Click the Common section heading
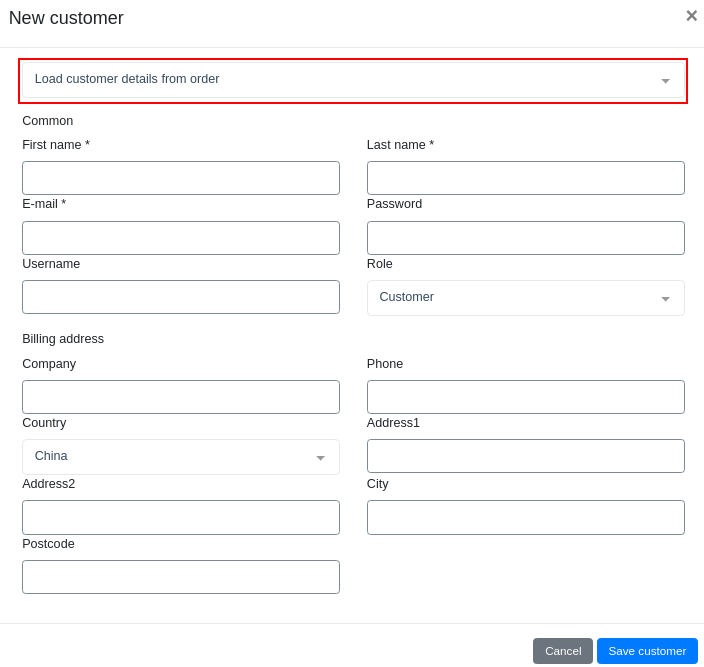704x667 pixels. 48,121
